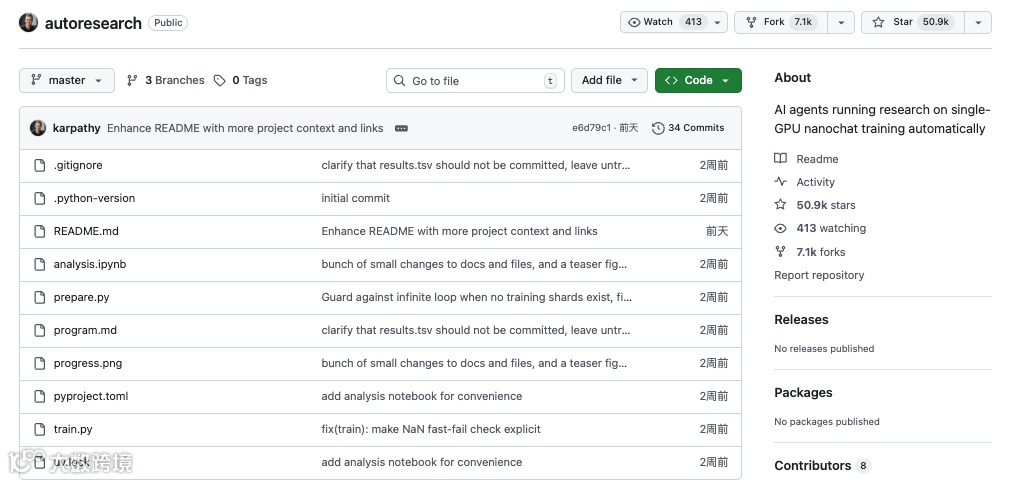
Task: Click the forks icon in About
Action: [781, 252]
